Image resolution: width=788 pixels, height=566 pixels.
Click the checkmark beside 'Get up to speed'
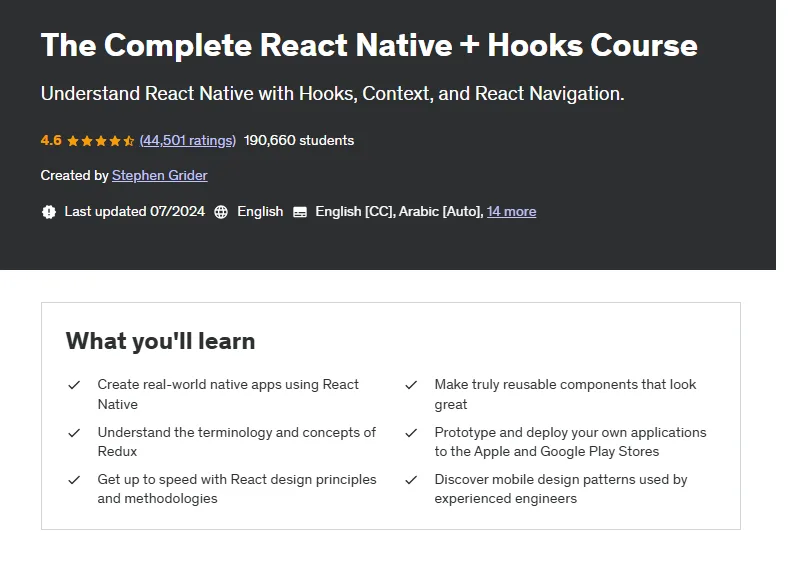pyautogui.click(x=74, y=480)
